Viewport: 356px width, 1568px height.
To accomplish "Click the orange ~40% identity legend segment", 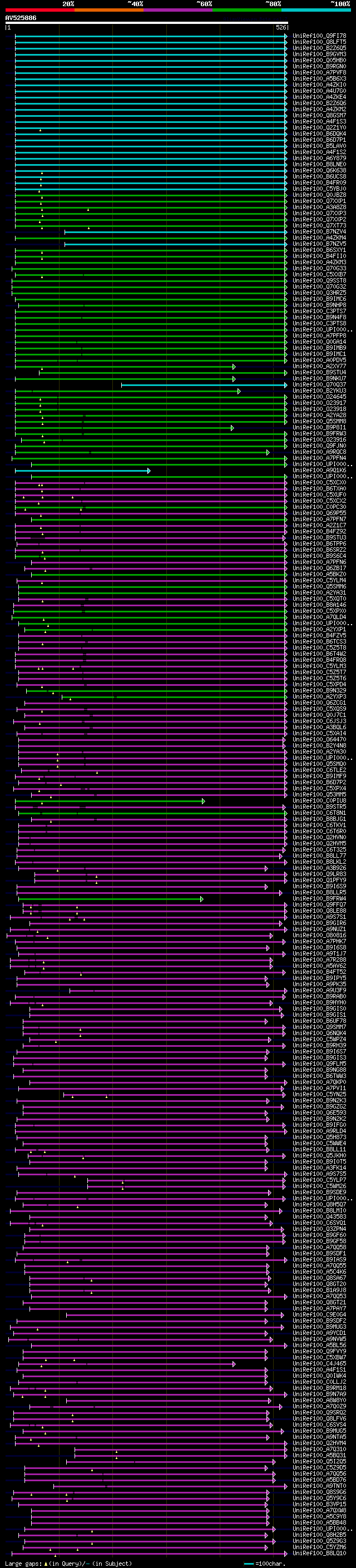I will click(109, 10).
